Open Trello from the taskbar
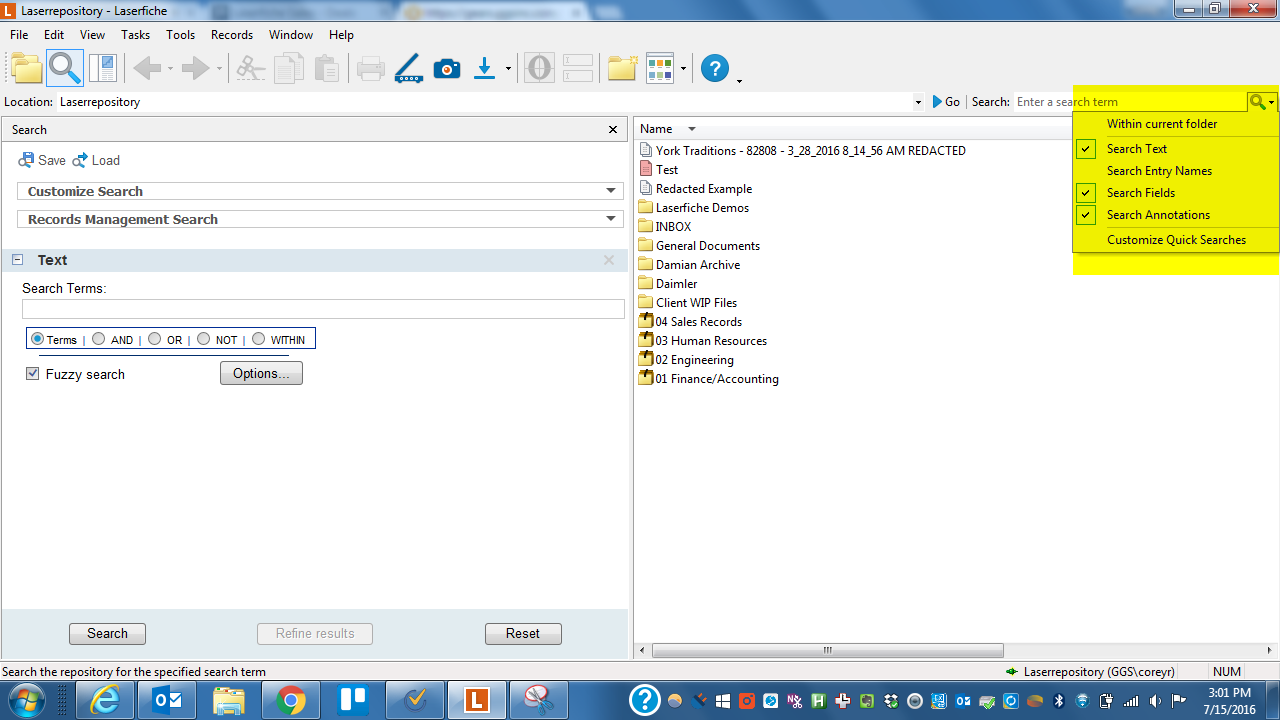 tap(353, 700)
